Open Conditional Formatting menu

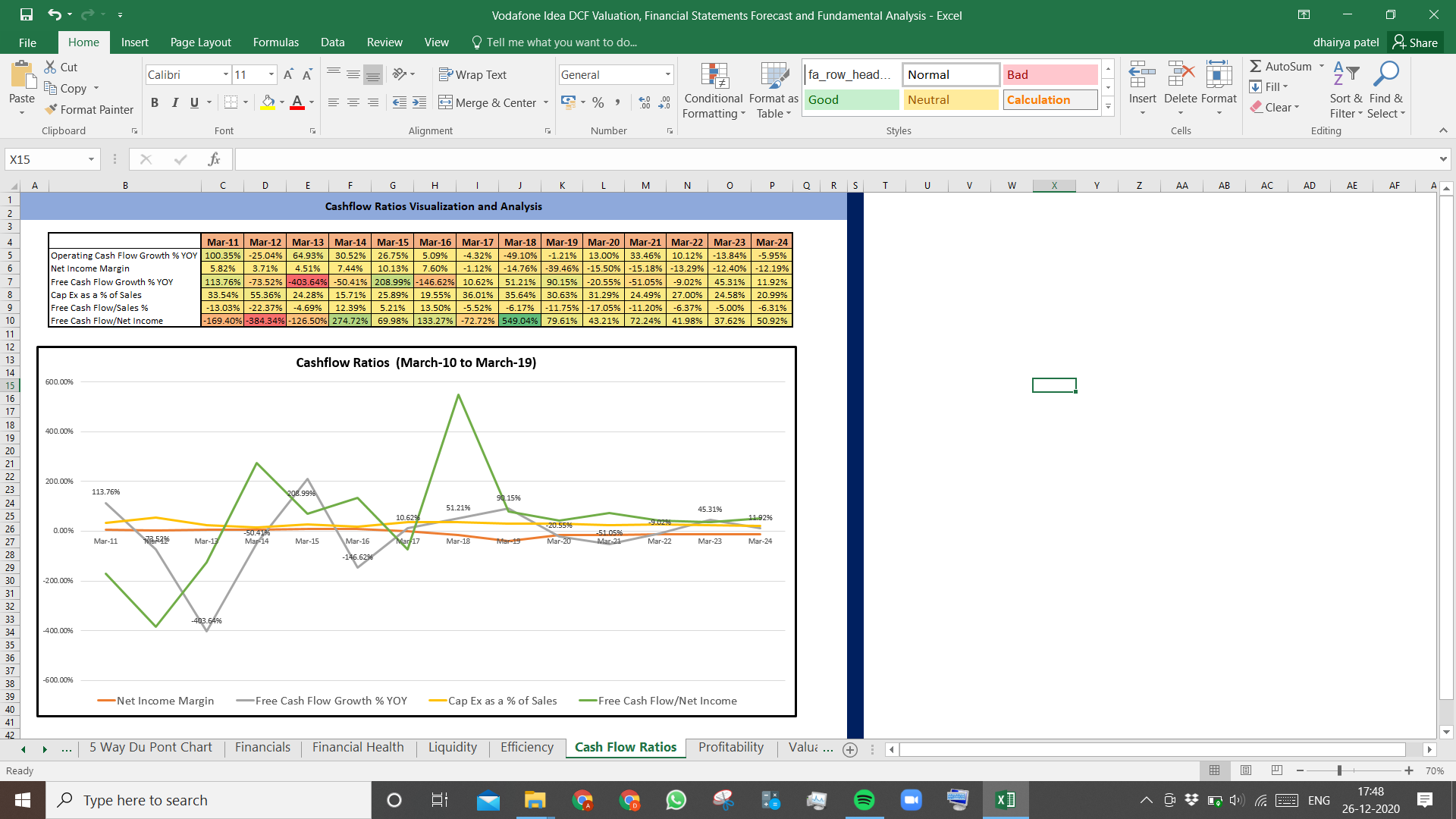714,91
